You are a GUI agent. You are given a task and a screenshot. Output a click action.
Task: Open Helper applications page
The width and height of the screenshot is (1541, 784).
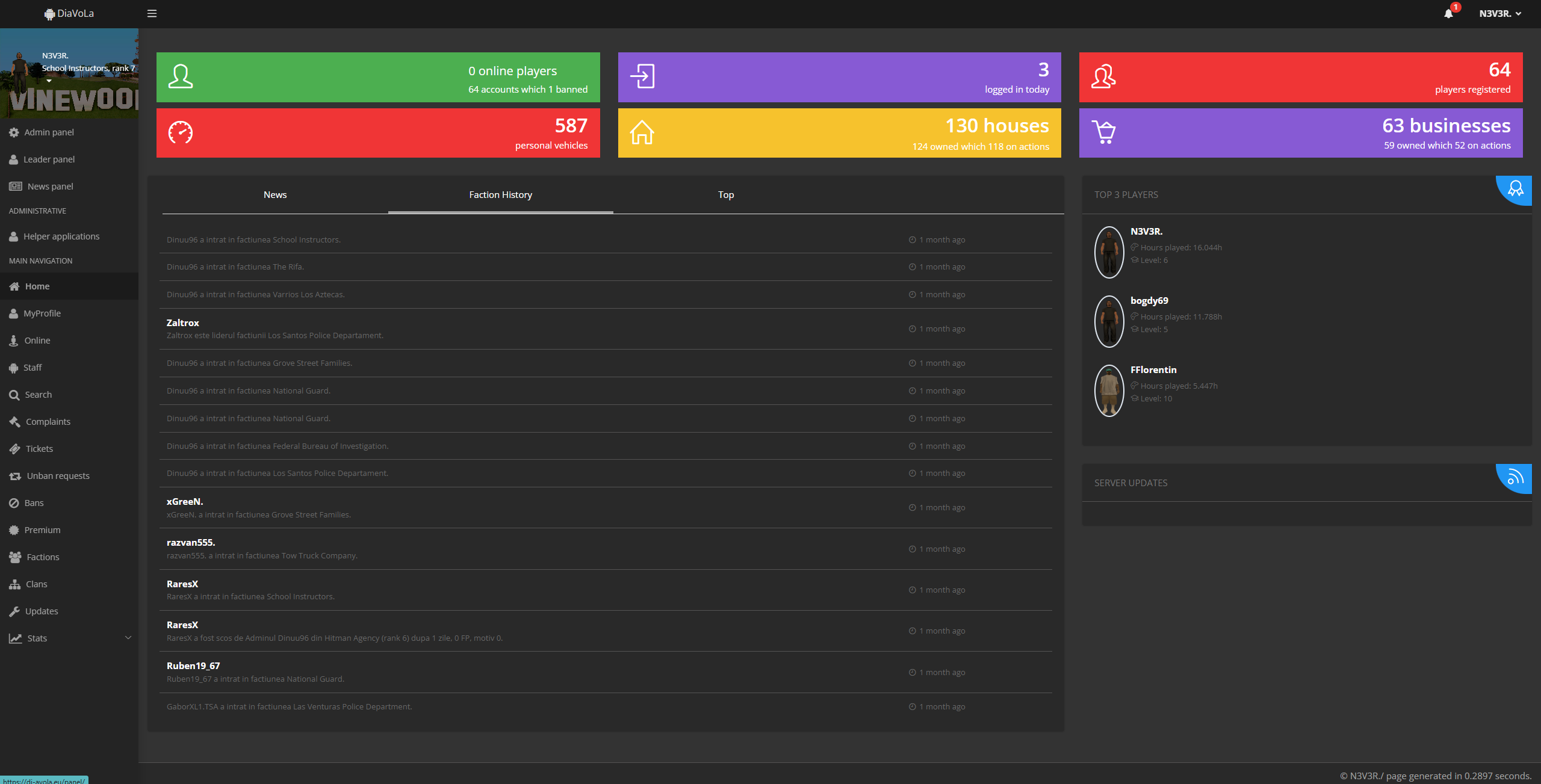(x=61, y=236)
